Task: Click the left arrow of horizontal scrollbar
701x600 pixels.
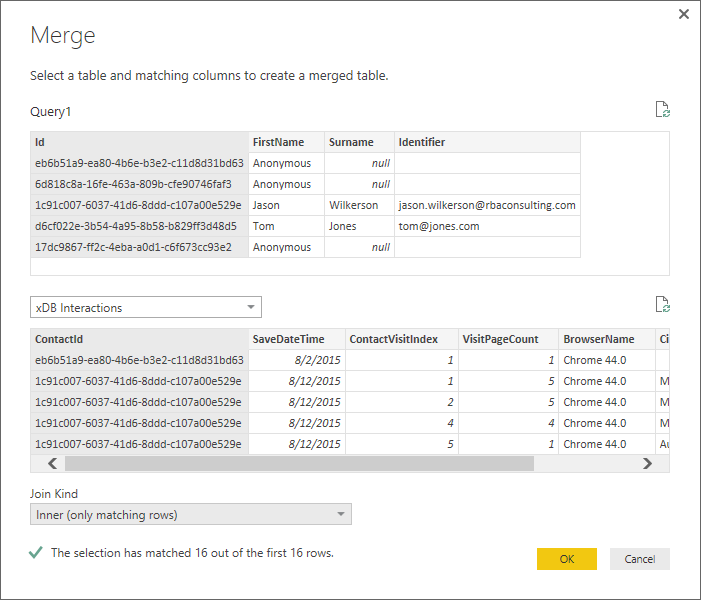Action: (x=51, y=464)
